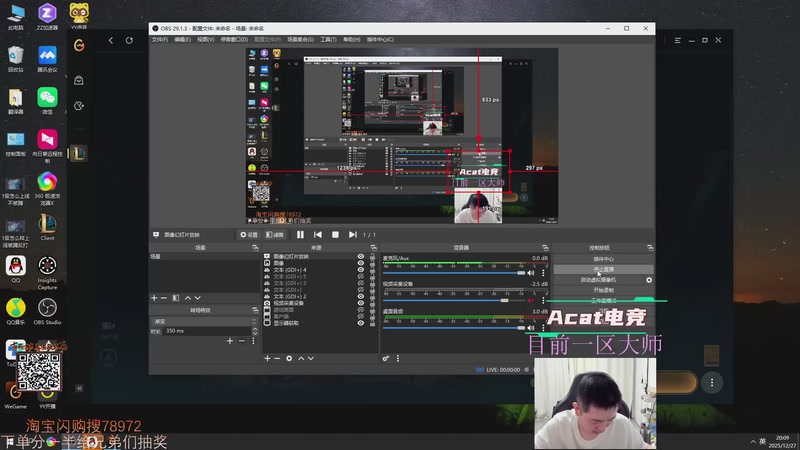Click the 开始录制 start recording button

[x=604, y=290]
